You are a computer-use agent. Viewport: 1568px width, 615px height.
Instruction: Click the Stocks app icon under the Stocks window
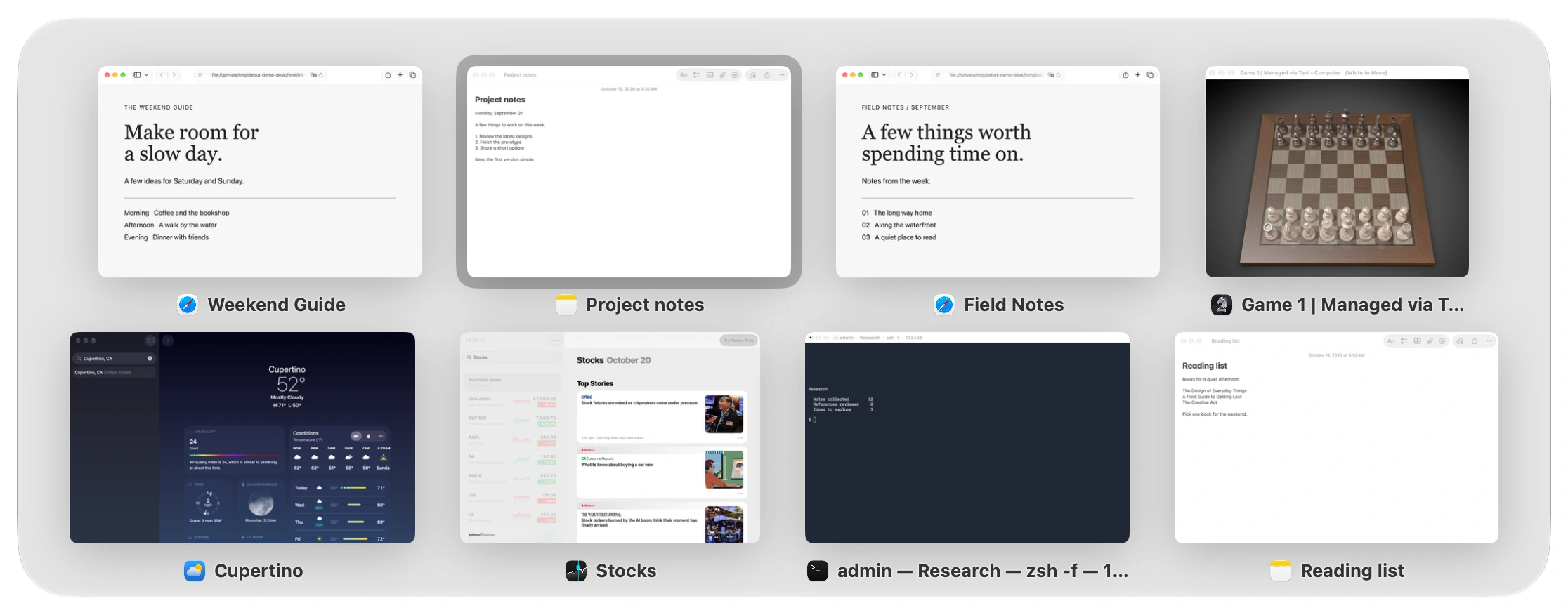coord(576,571)
